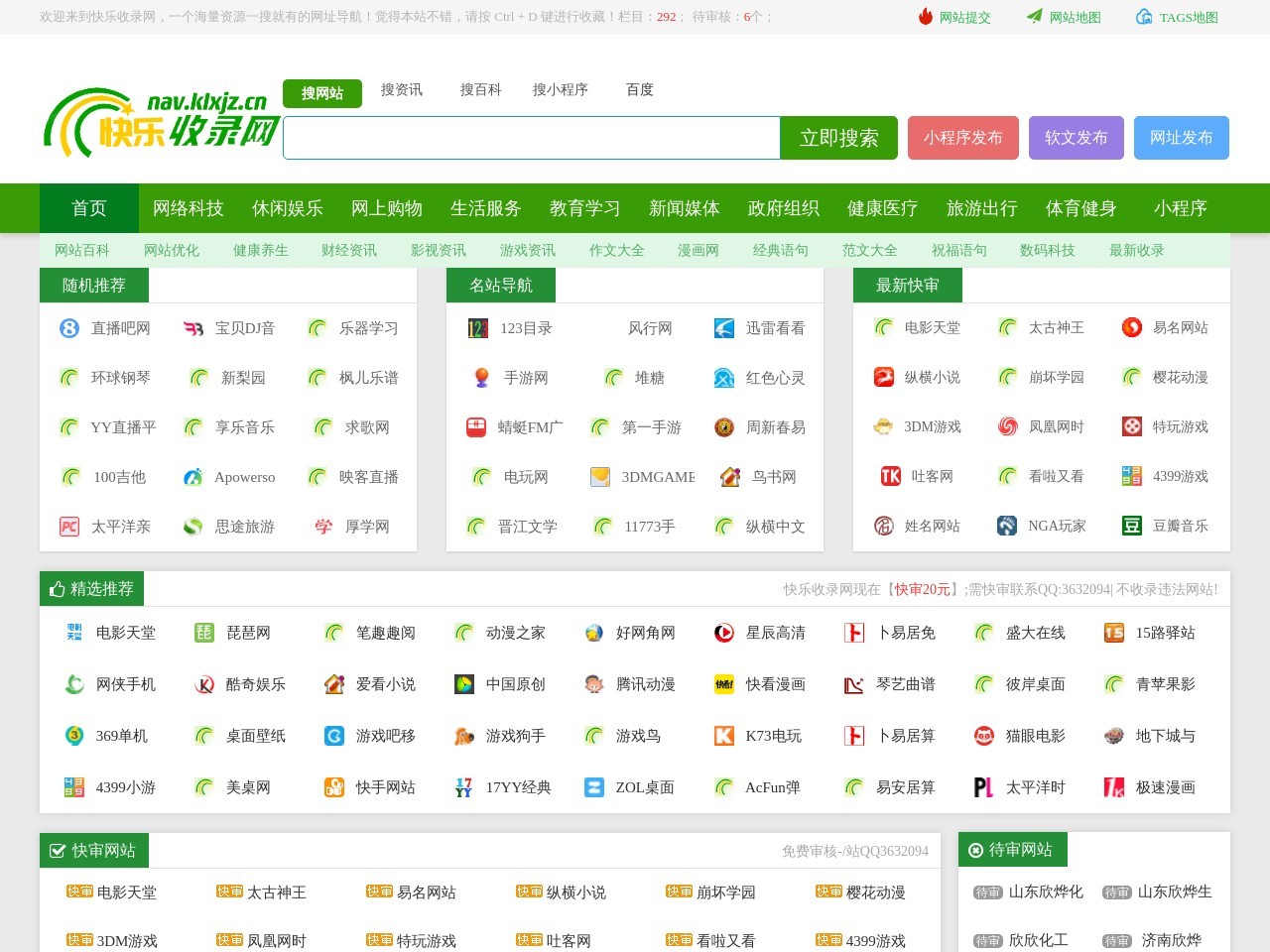Viewport: 1270px width, 952px height.
Task: Open the 网站地图 paper-plane icon
Action: click(1033, 16)
